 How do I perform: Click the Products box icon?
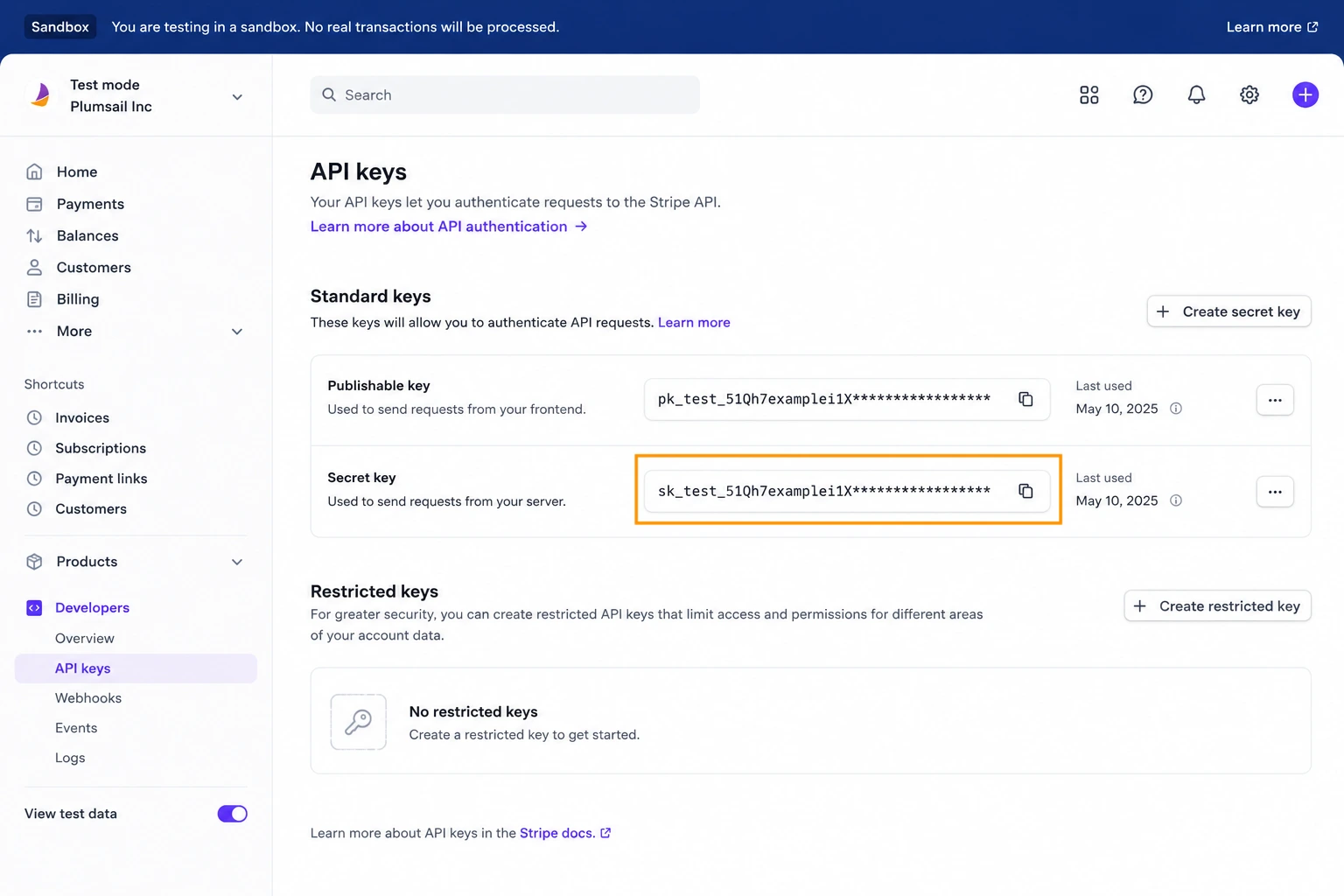pyautogui.click(x=34, y=562)
